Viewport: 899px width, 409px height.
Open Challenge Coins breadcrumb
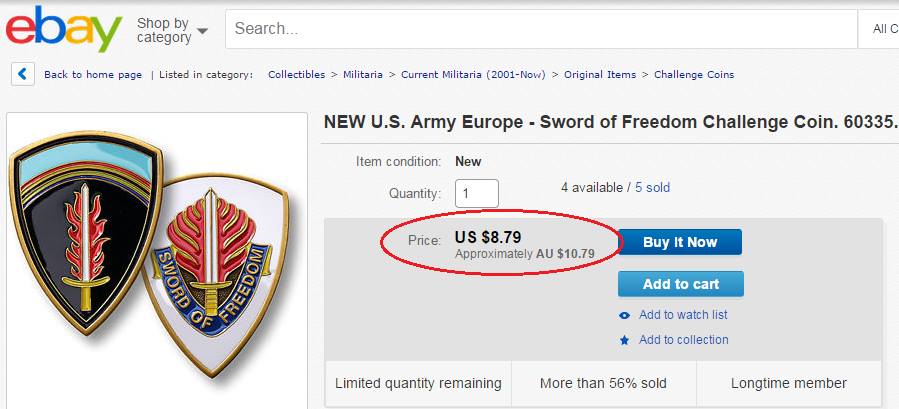click(x=693, y=75)
